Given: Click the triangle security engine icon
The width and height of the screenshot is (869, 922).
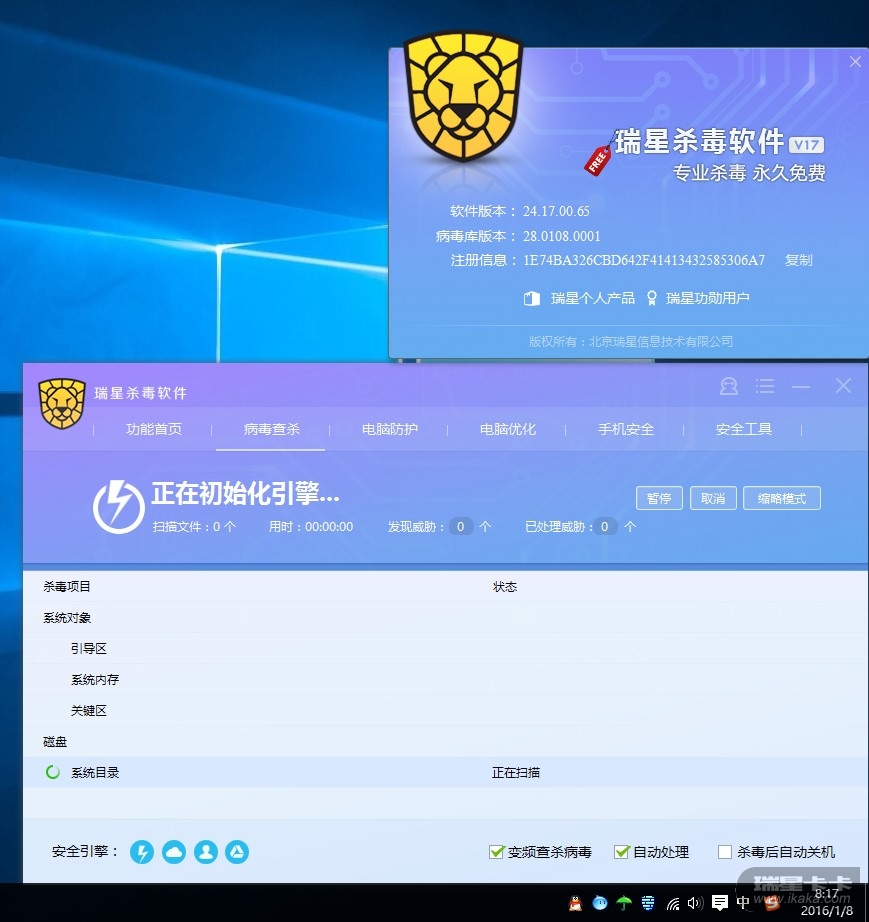Looking at the screenshot, I should 237,851.
